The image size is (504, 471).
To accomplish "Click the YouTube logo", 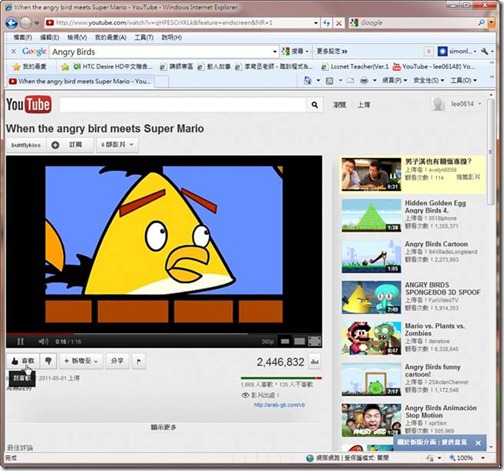I will [29, 104].
